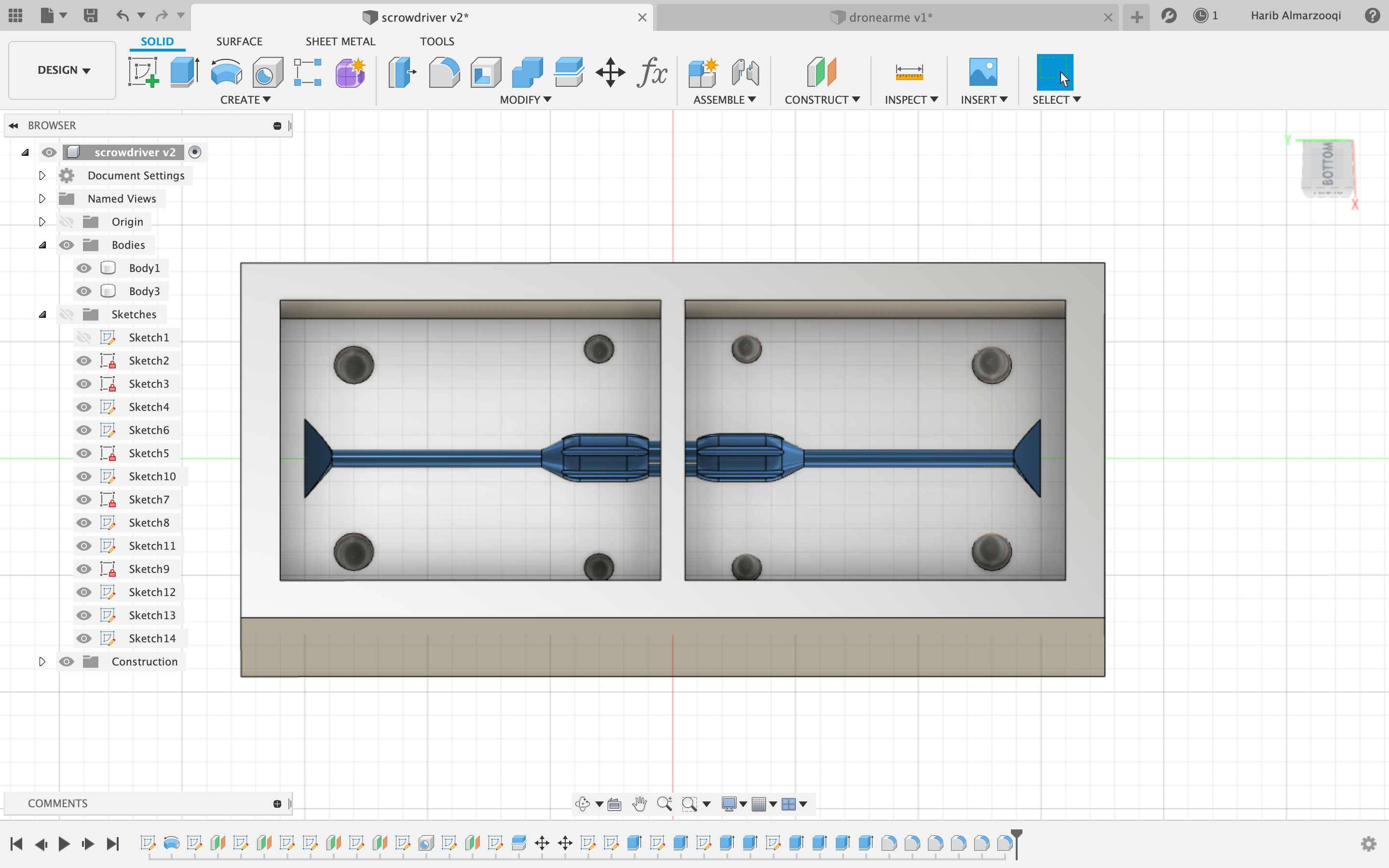Viewport: 1389px width, 868px height.
Task: Open the MODIFY menu
Action: [x=525, y=100]
